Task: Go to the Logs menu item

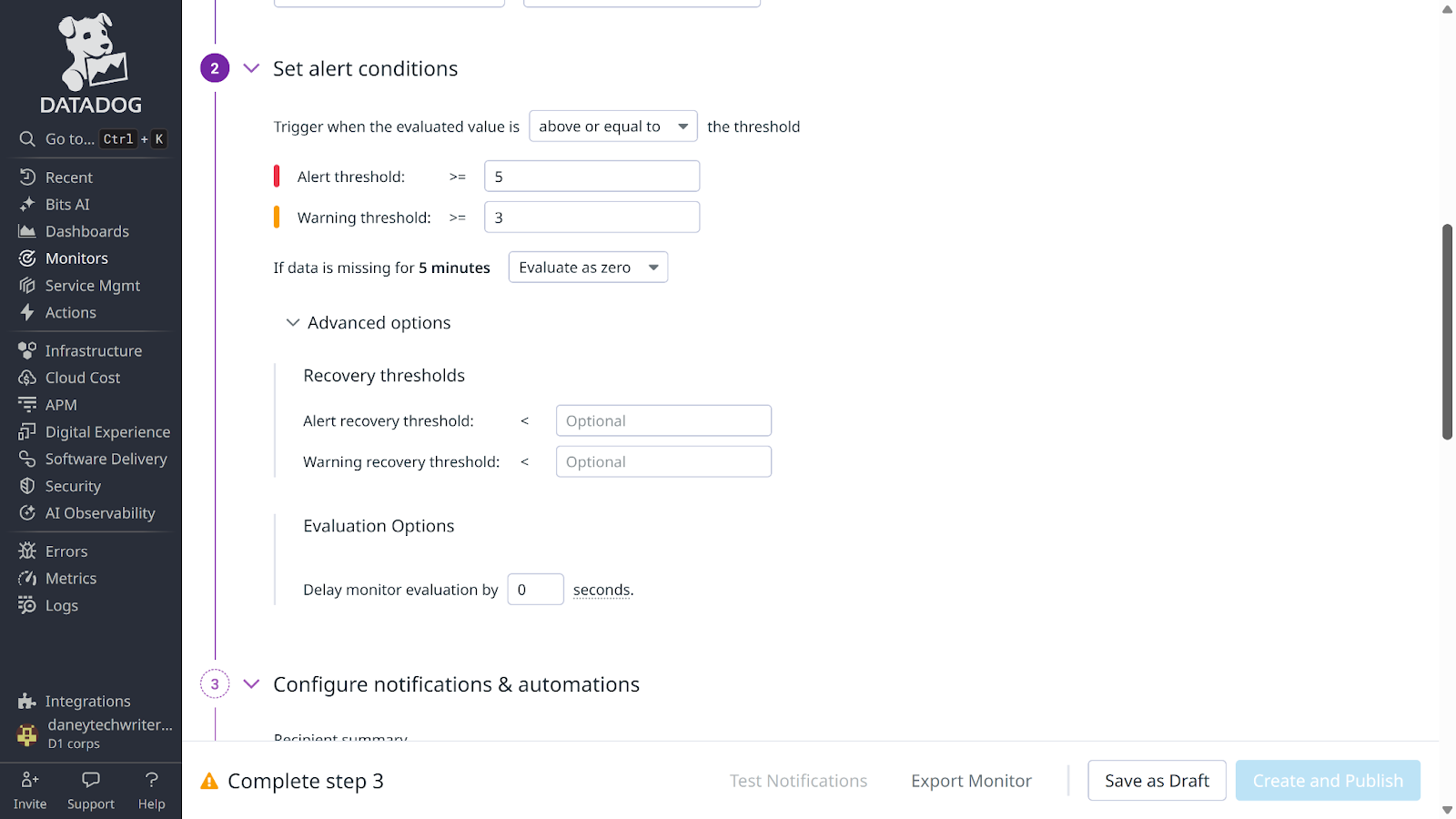Action: point(61,606)
